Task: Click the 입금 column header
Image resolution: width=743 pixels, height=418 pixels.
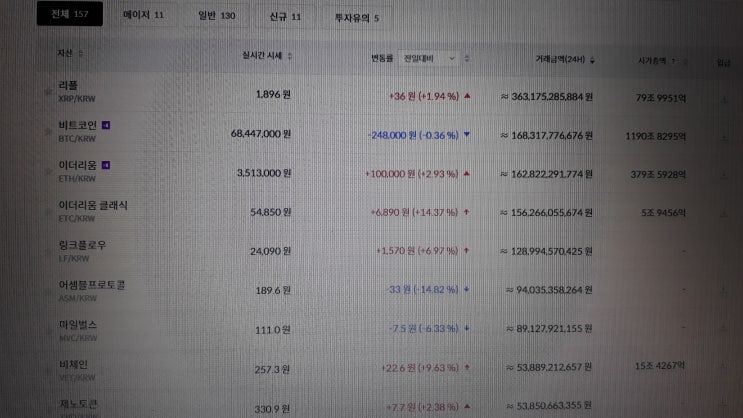Action: 724,63
